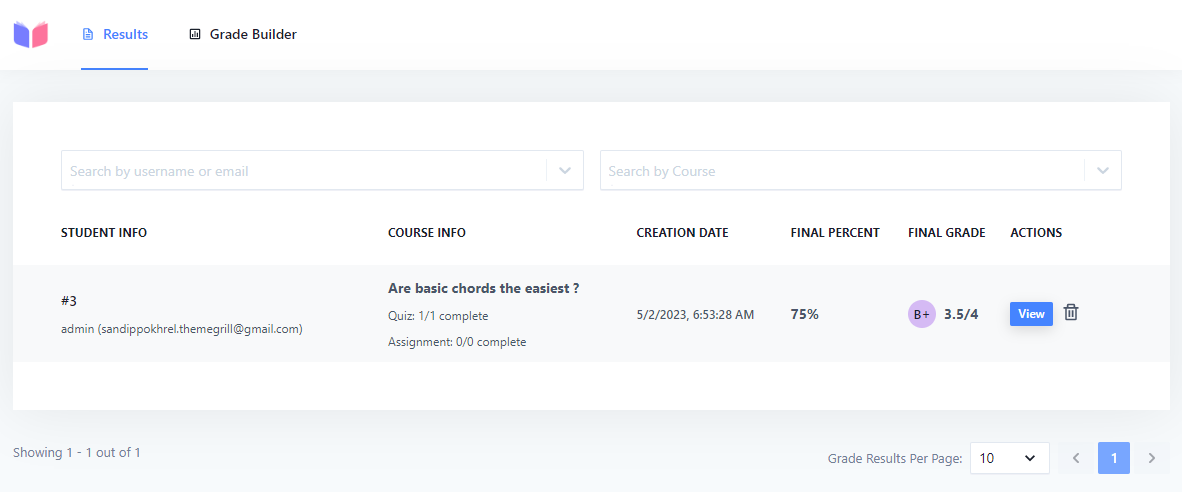Click the admin email text
The height and width of the screenshot is (492, 1182).
point(182,329)
